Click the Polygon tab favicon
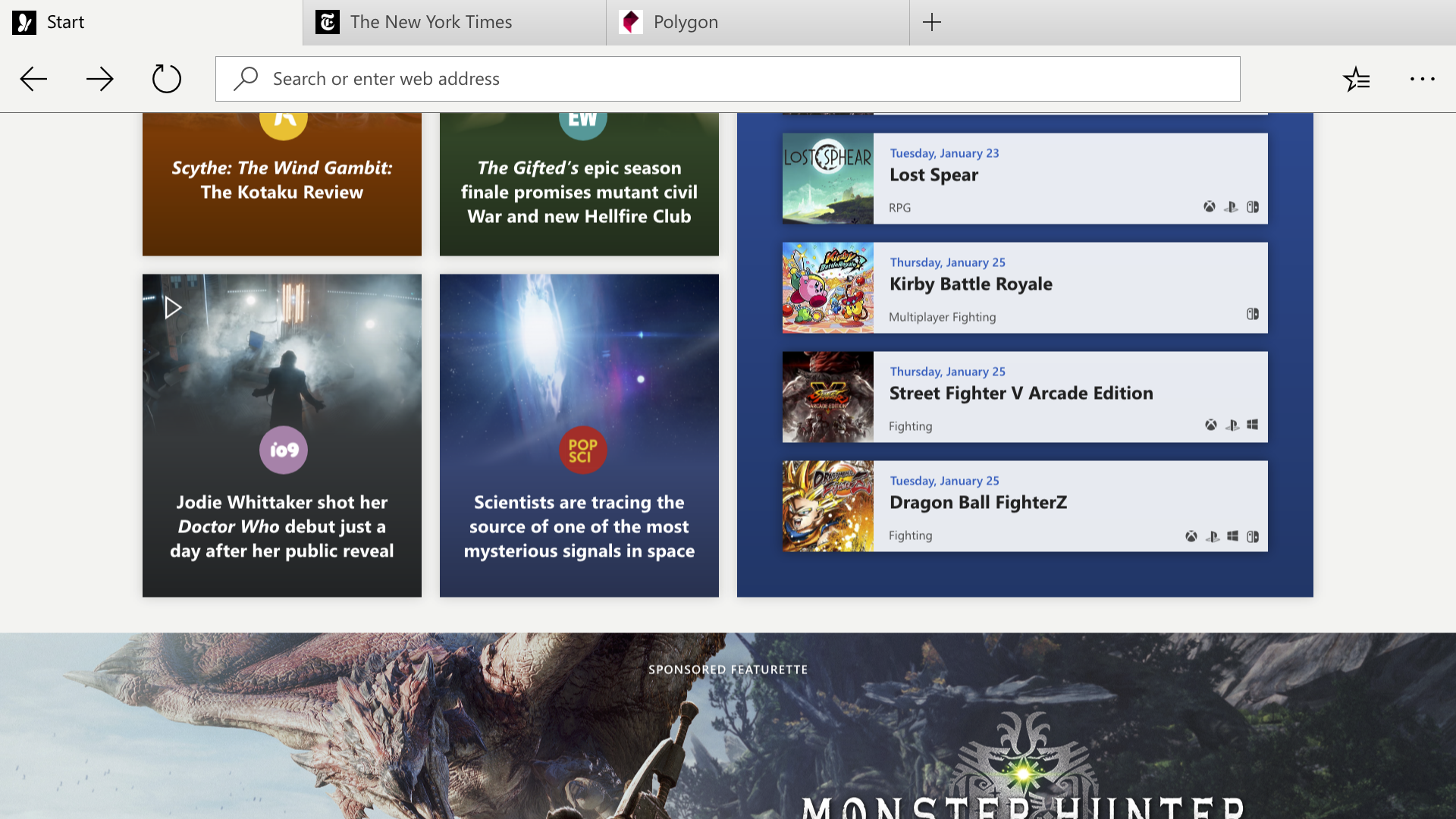Viewport: 1456px width, 819px height. [631, 22]
